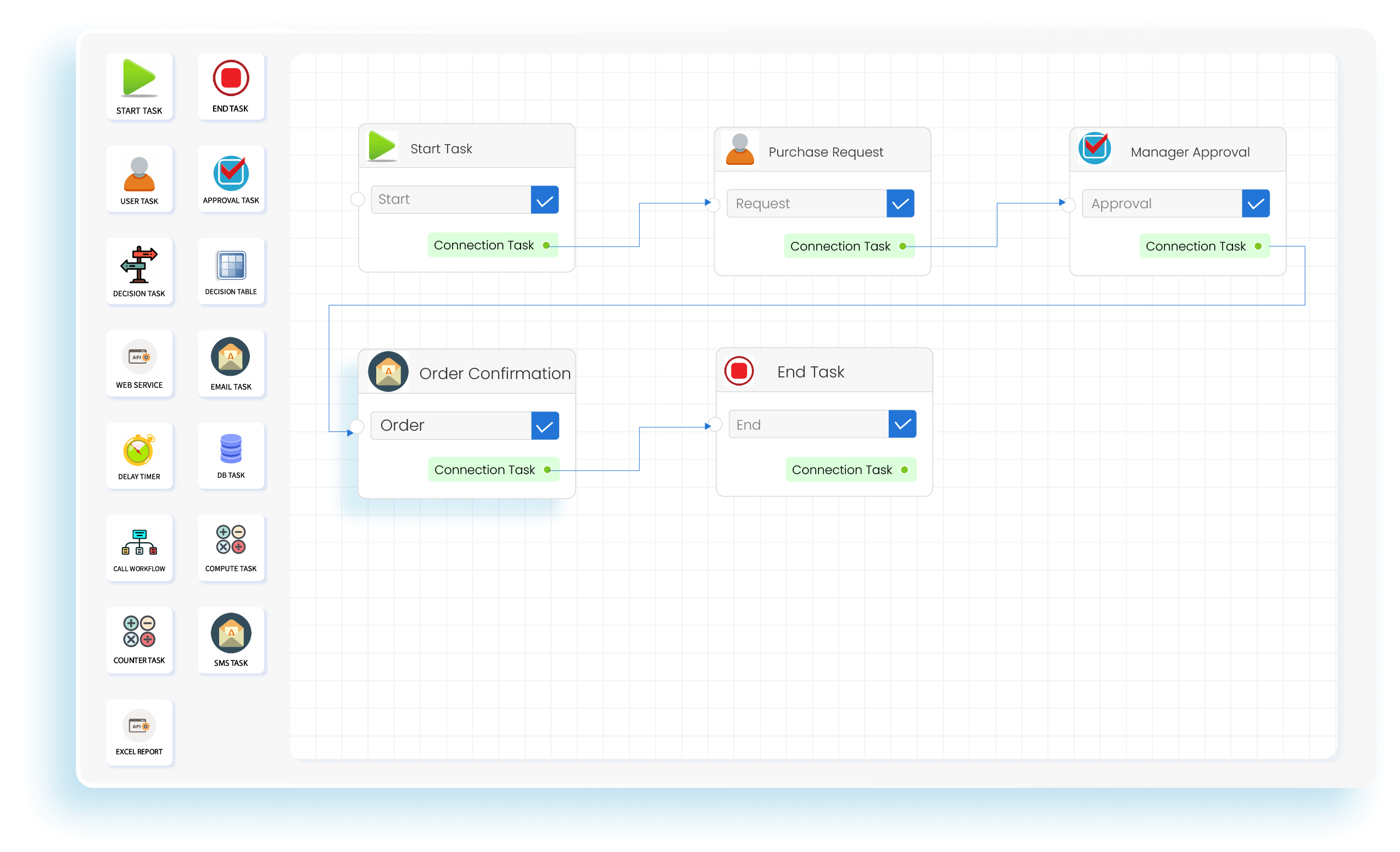
Task: Open the Order field dropdown in Order Confirmation
Action: coord(544,425)
